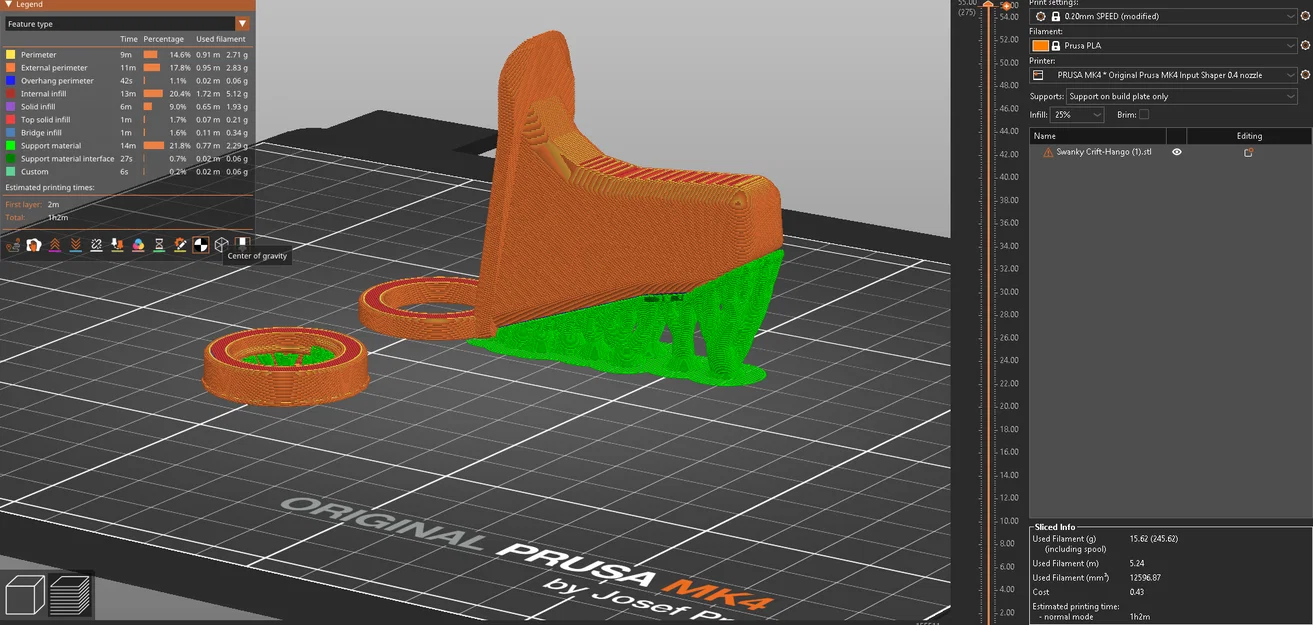Open filament settings gear next to Prusa PLA
The image size is (1313, 625).
[1305, 46]
